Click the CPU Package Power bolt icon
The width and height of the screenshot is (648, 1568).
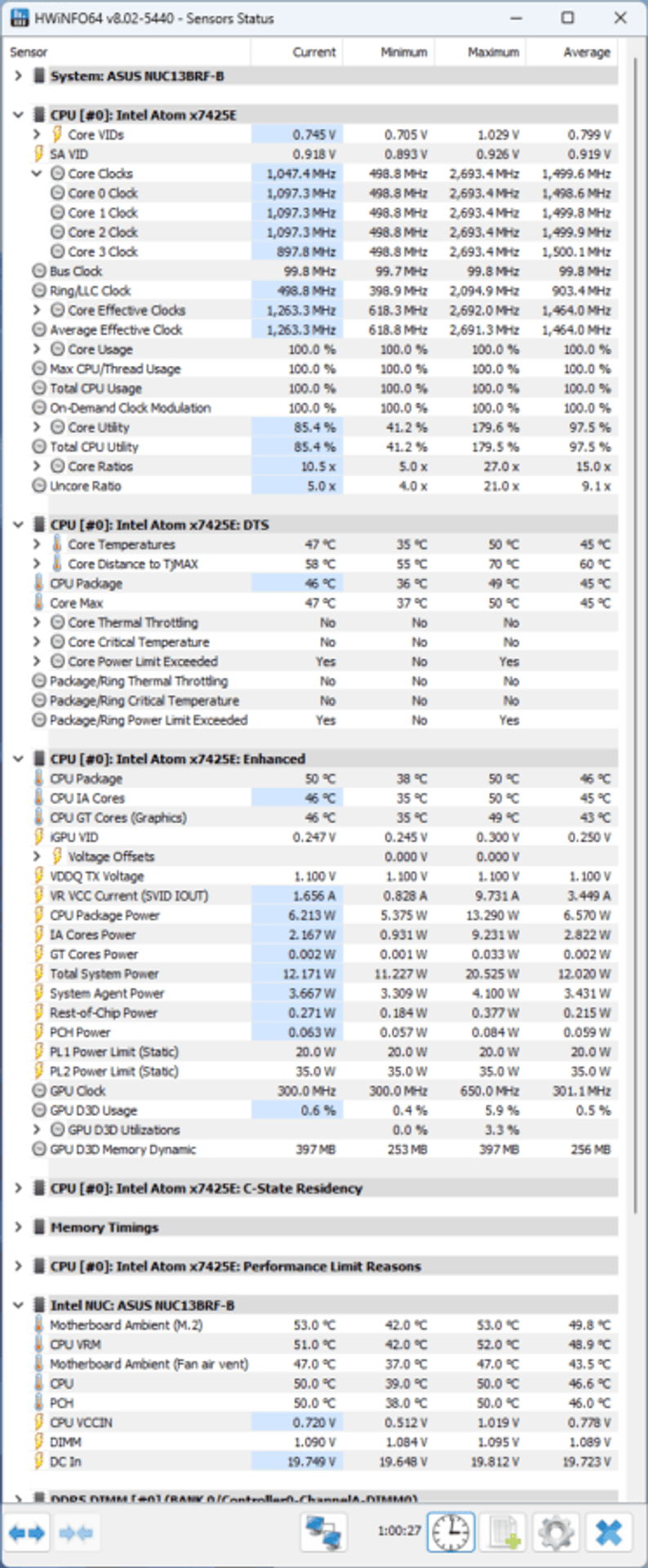38,915
